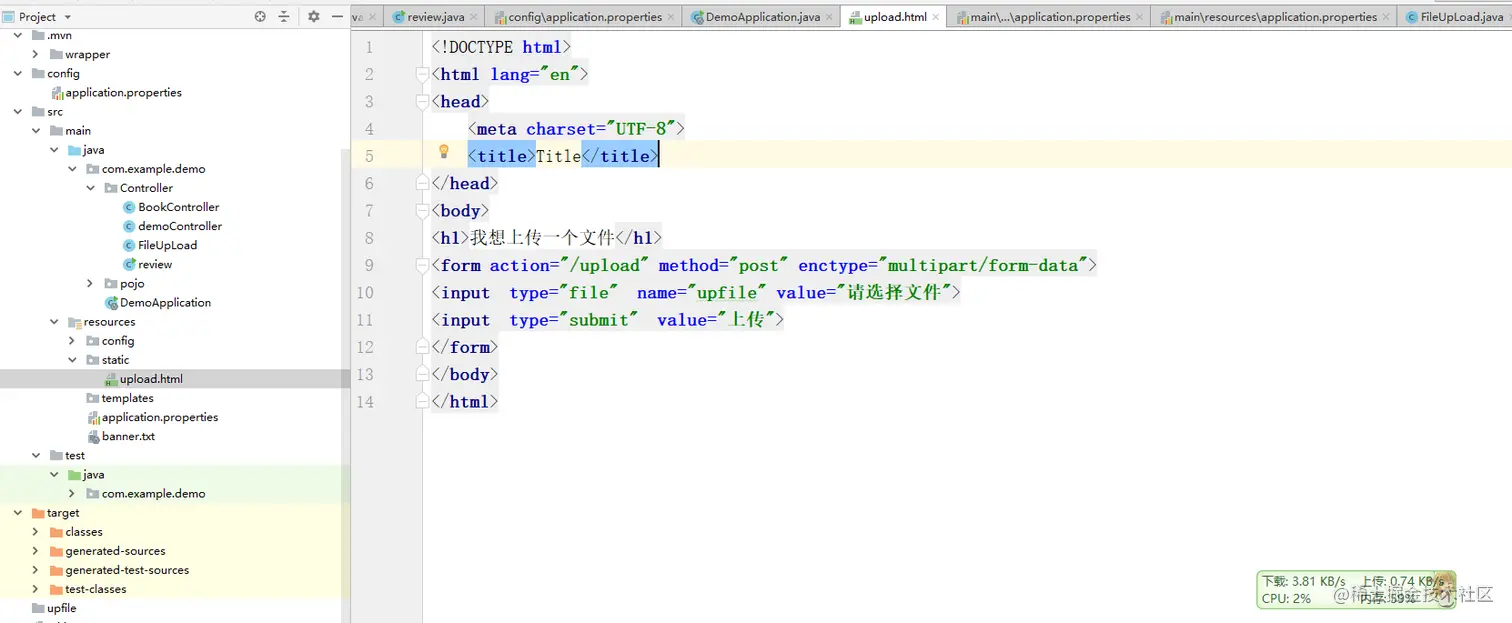
Task: Select banner.txt in project tree
Action: [x=128, y=436]
